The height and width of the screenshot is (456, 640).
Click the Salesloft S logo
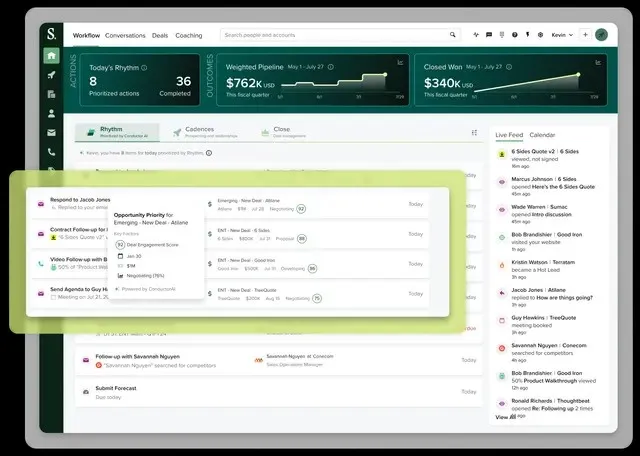[51, 34]
